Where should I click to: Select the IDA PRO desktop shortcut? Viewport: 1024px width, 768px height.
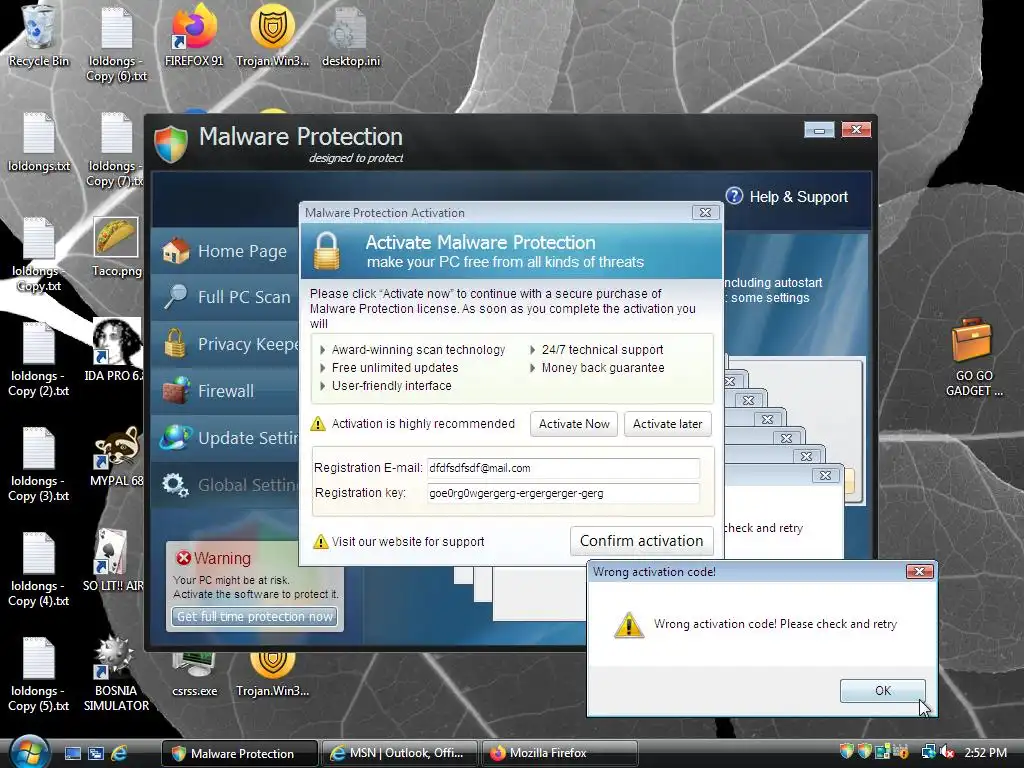[115, 350]
